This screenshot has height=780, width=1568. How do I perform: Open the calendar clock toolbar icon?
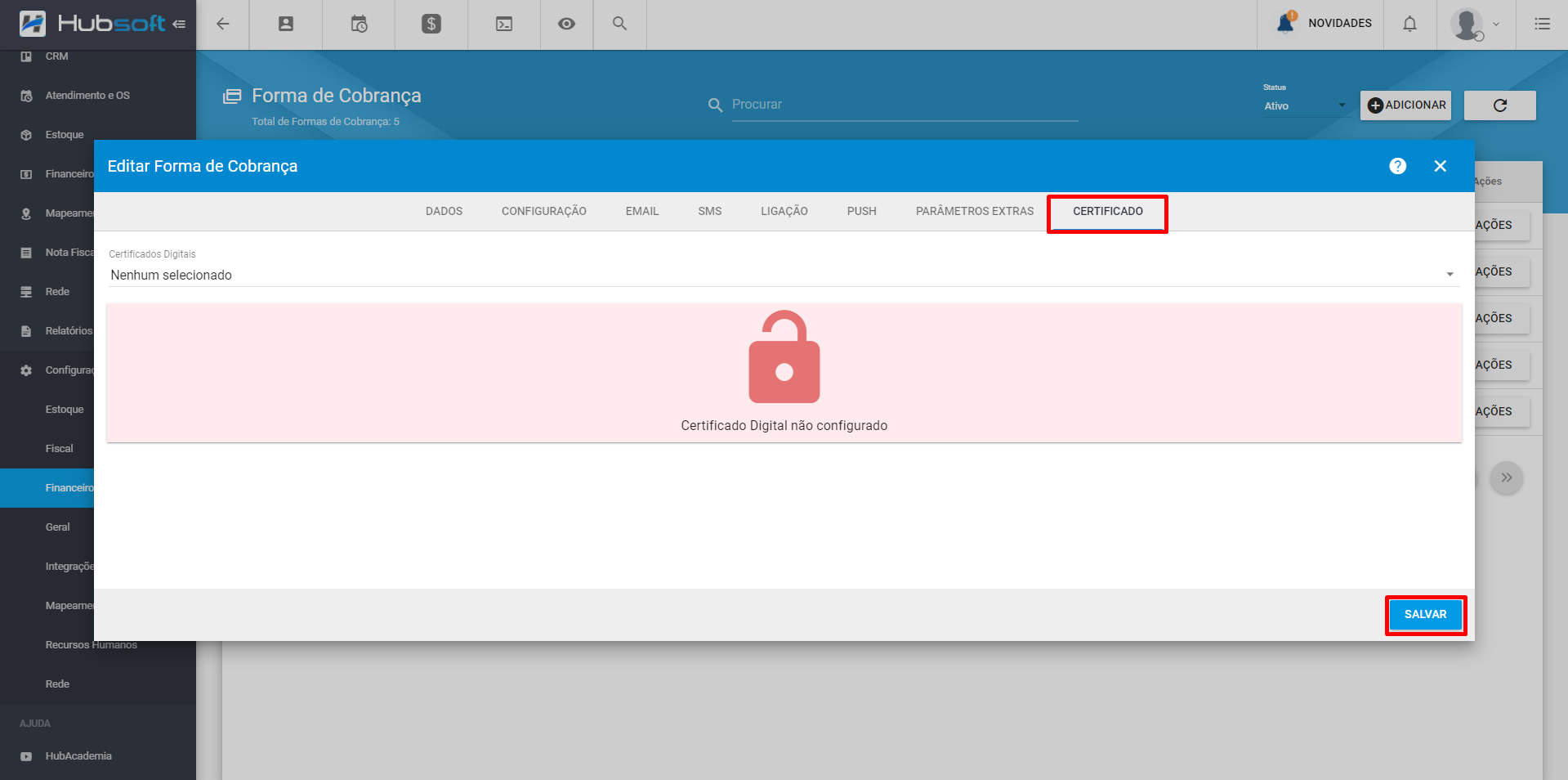pos(359,24)
